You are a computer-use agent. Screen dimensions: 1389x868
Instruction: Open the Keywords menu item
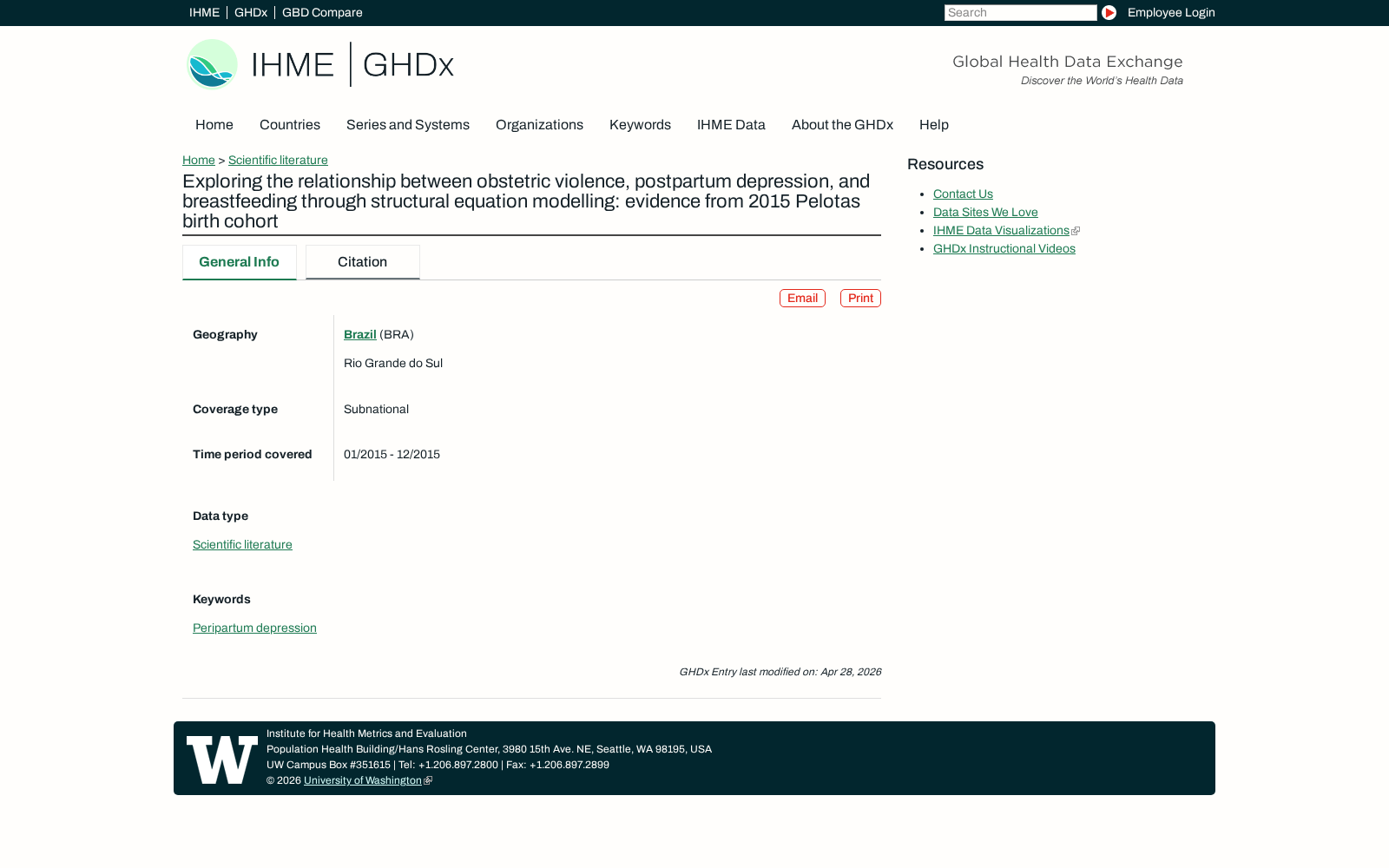coord(640,125)
